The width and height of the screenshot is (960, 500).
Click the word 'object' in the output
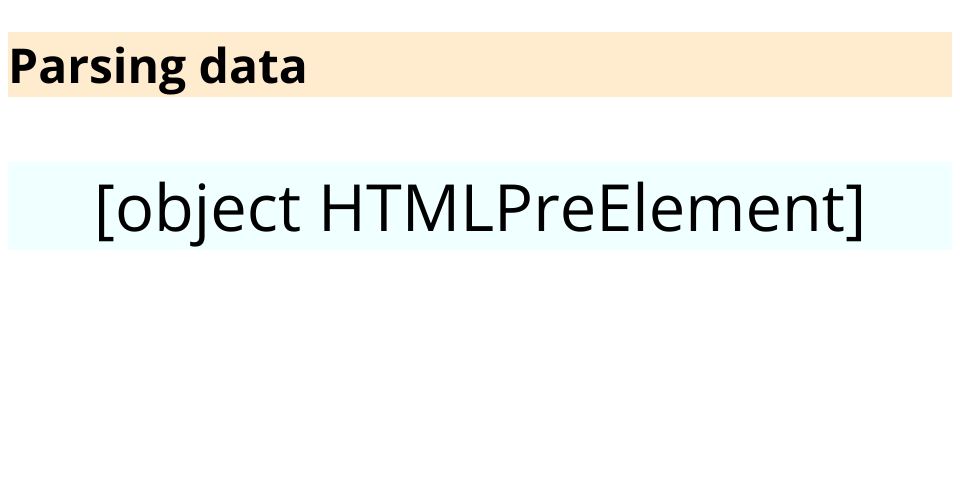click(x=209, y=212)
